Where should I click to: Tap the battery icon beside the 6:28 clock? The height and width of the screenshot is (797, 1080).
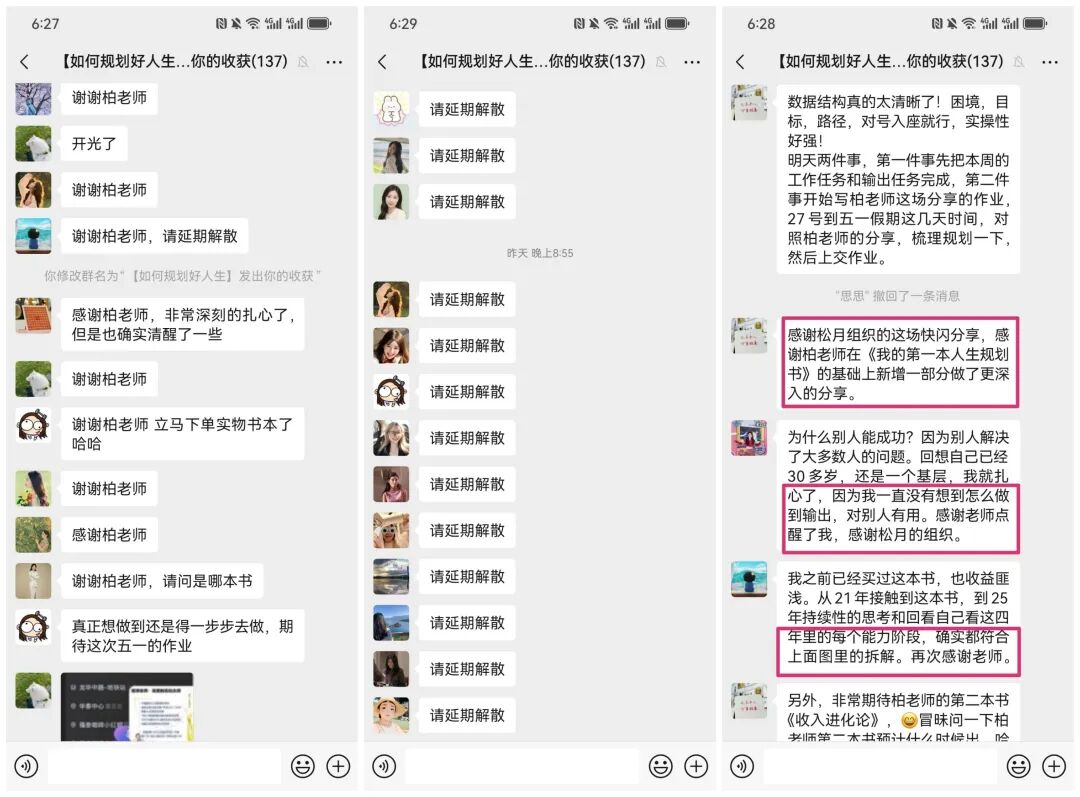point(1035,23)
